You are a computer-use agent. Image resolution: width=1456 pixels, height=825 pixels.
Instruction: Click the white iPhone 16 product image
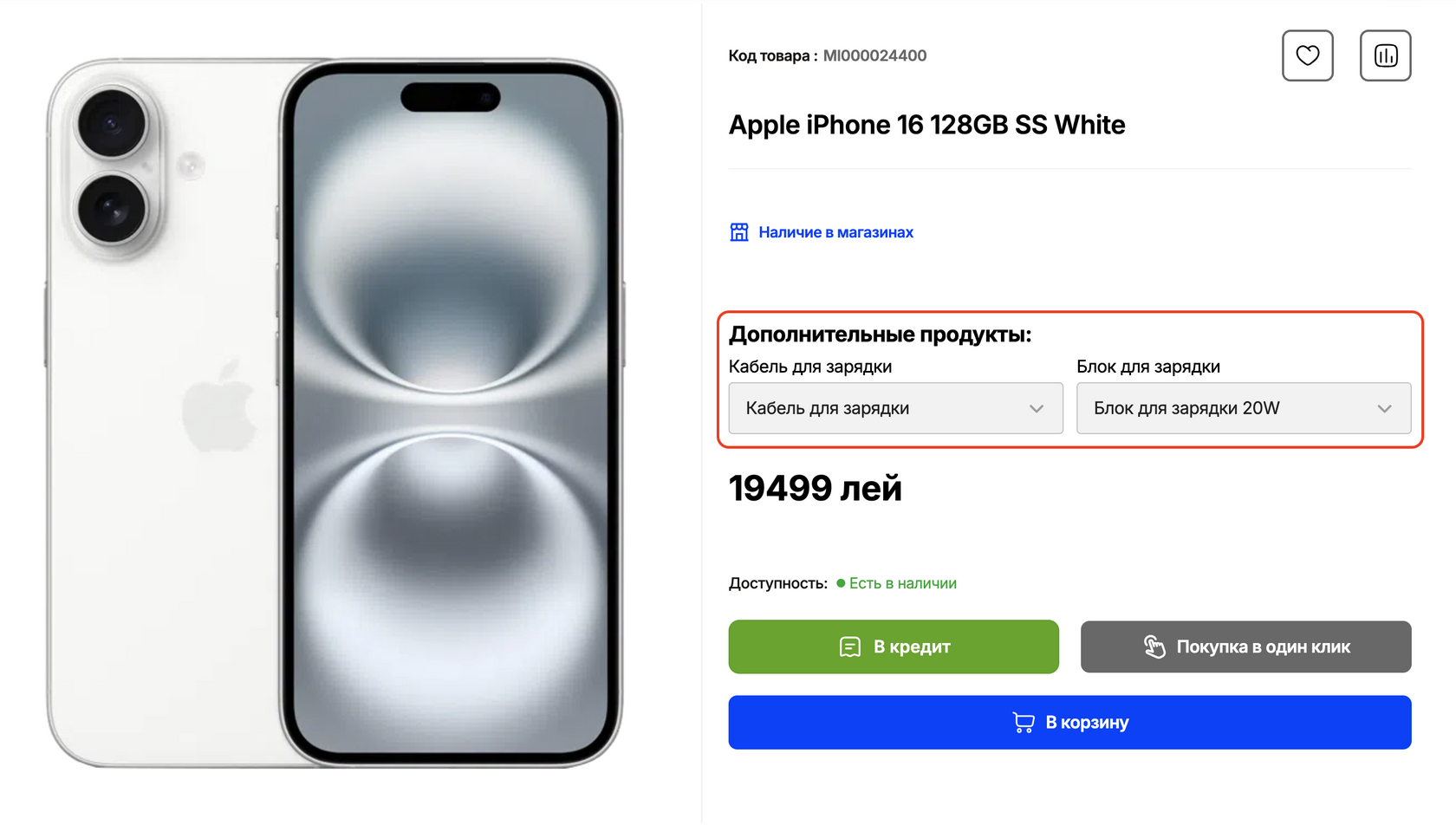coord(335,412)
